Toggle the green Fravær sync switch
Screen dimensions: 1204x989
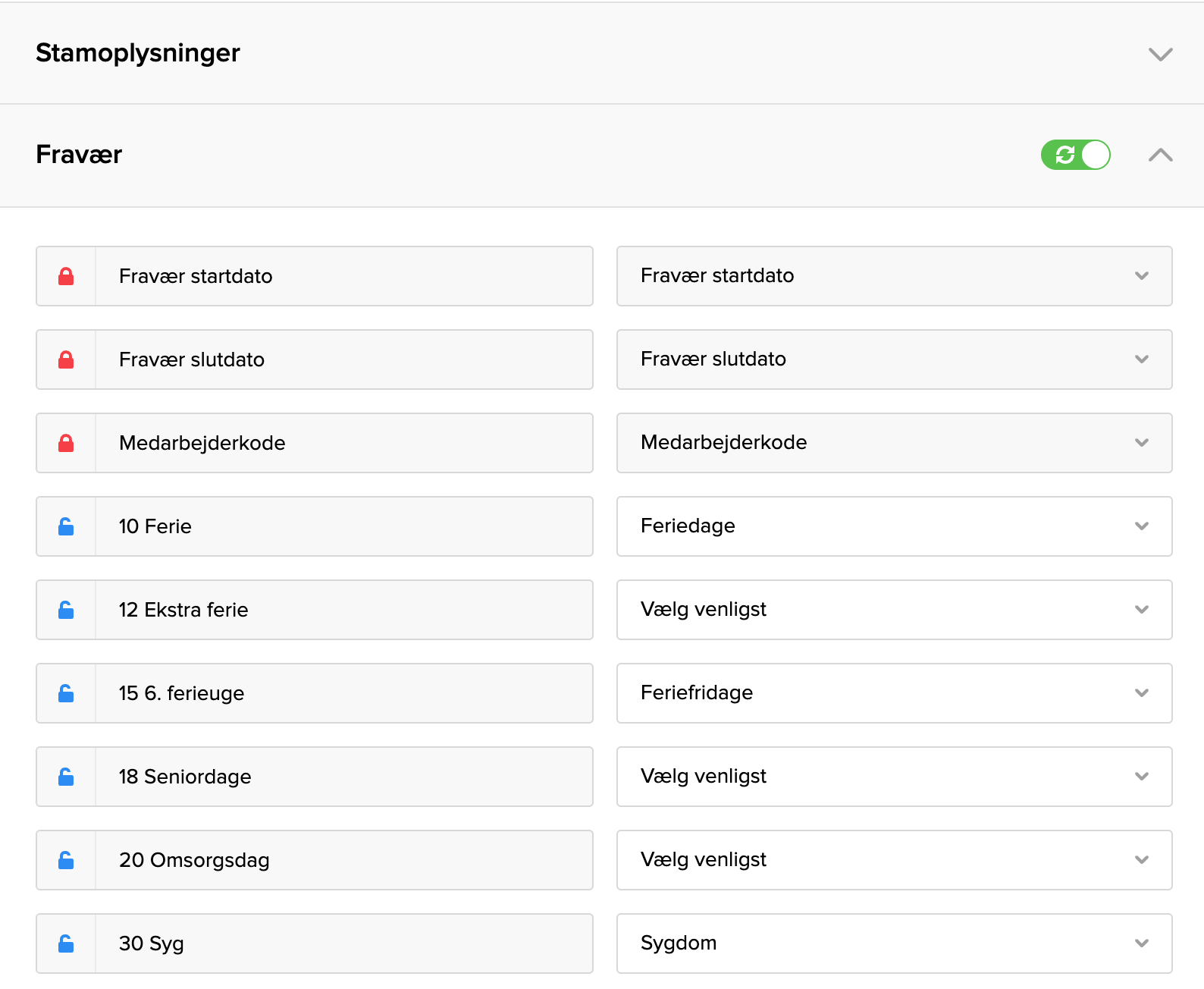coord(1075,155)
